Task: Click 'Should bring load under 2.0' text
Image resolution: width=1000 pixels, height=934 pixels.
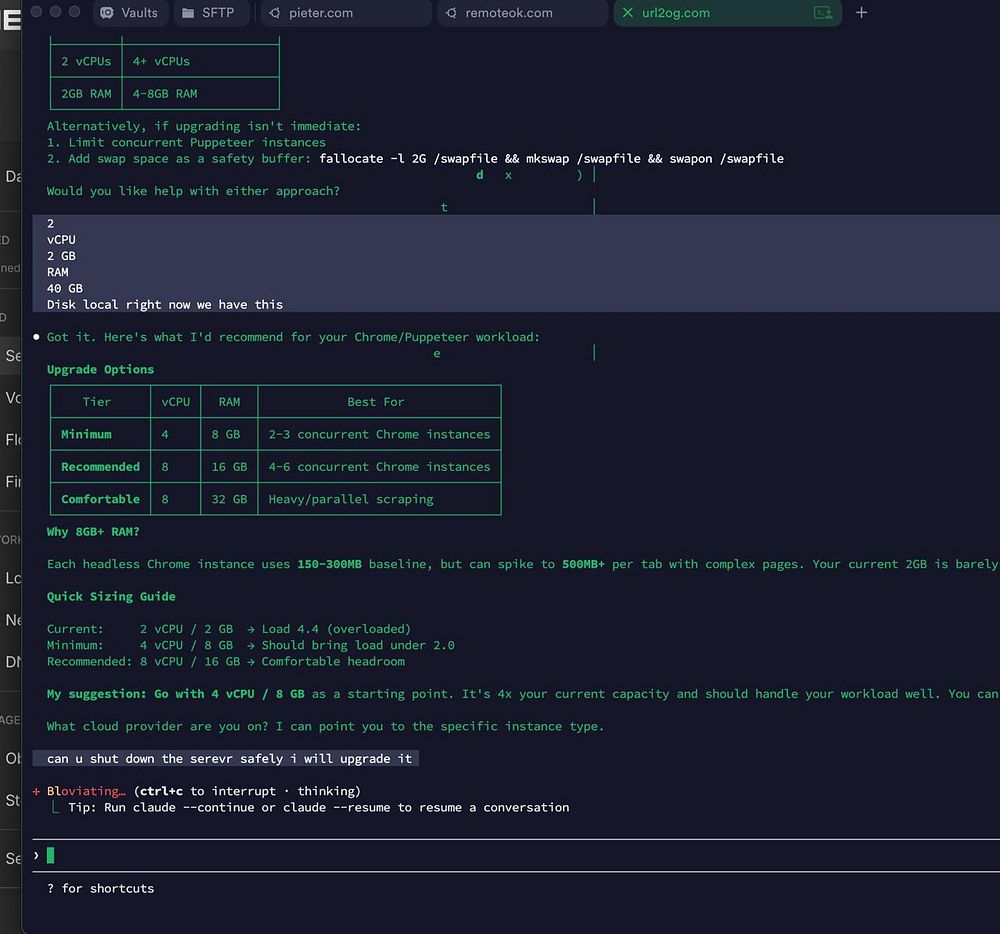Action: click(358, 645)
